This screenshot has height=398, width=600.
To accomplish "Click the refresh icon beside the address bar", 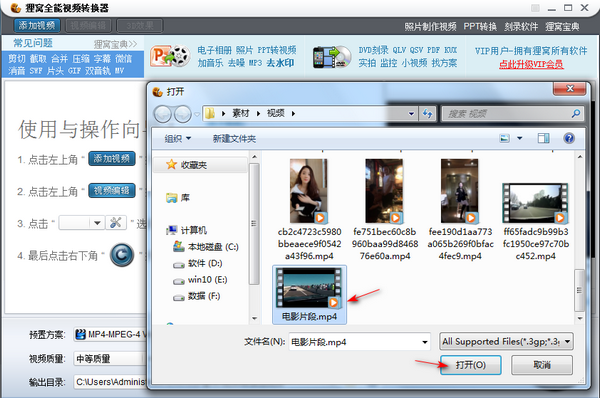I will tap(427, 114).
